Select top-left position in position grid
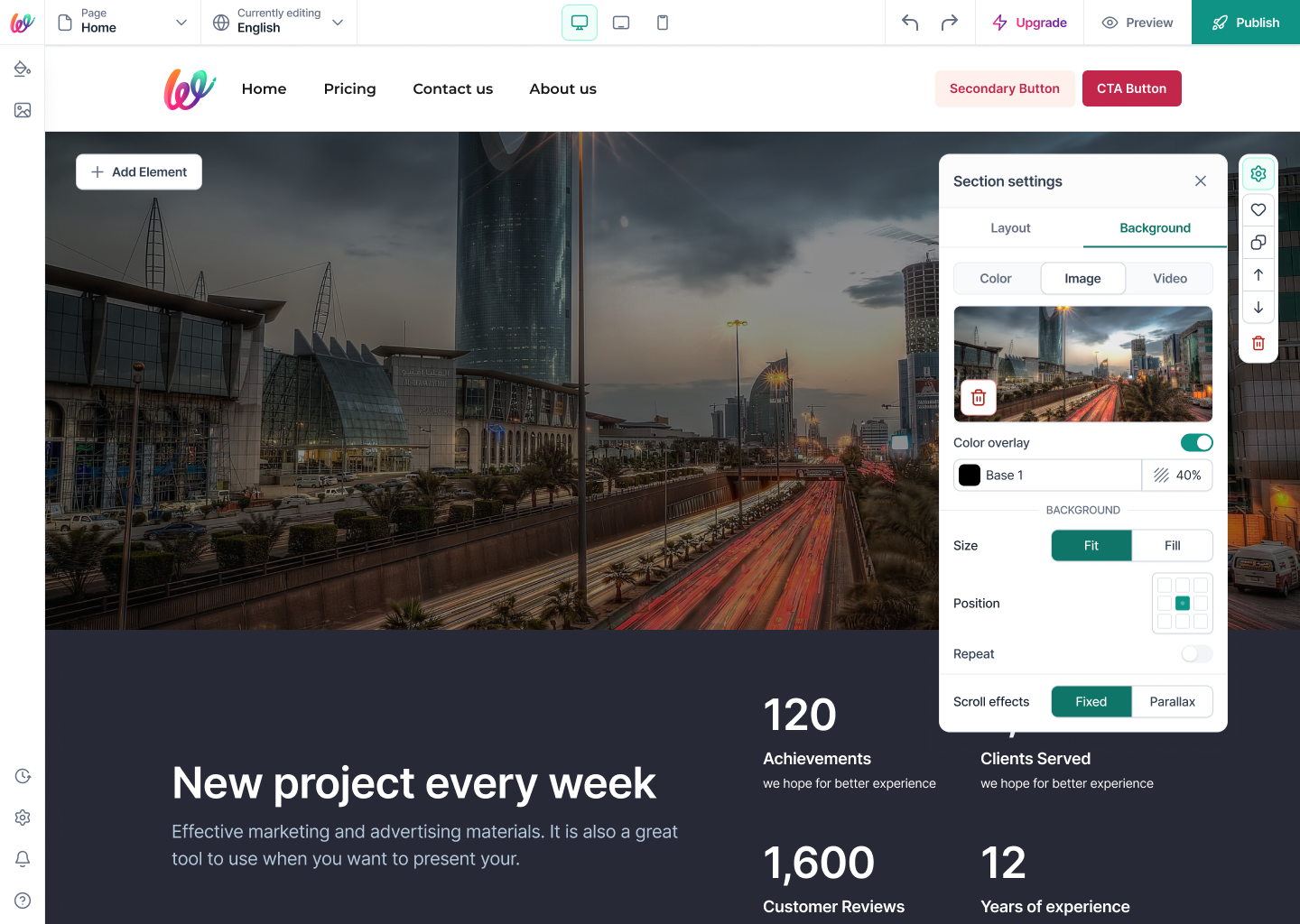This screenshot has height=924, width=1300. (1165, 586)
